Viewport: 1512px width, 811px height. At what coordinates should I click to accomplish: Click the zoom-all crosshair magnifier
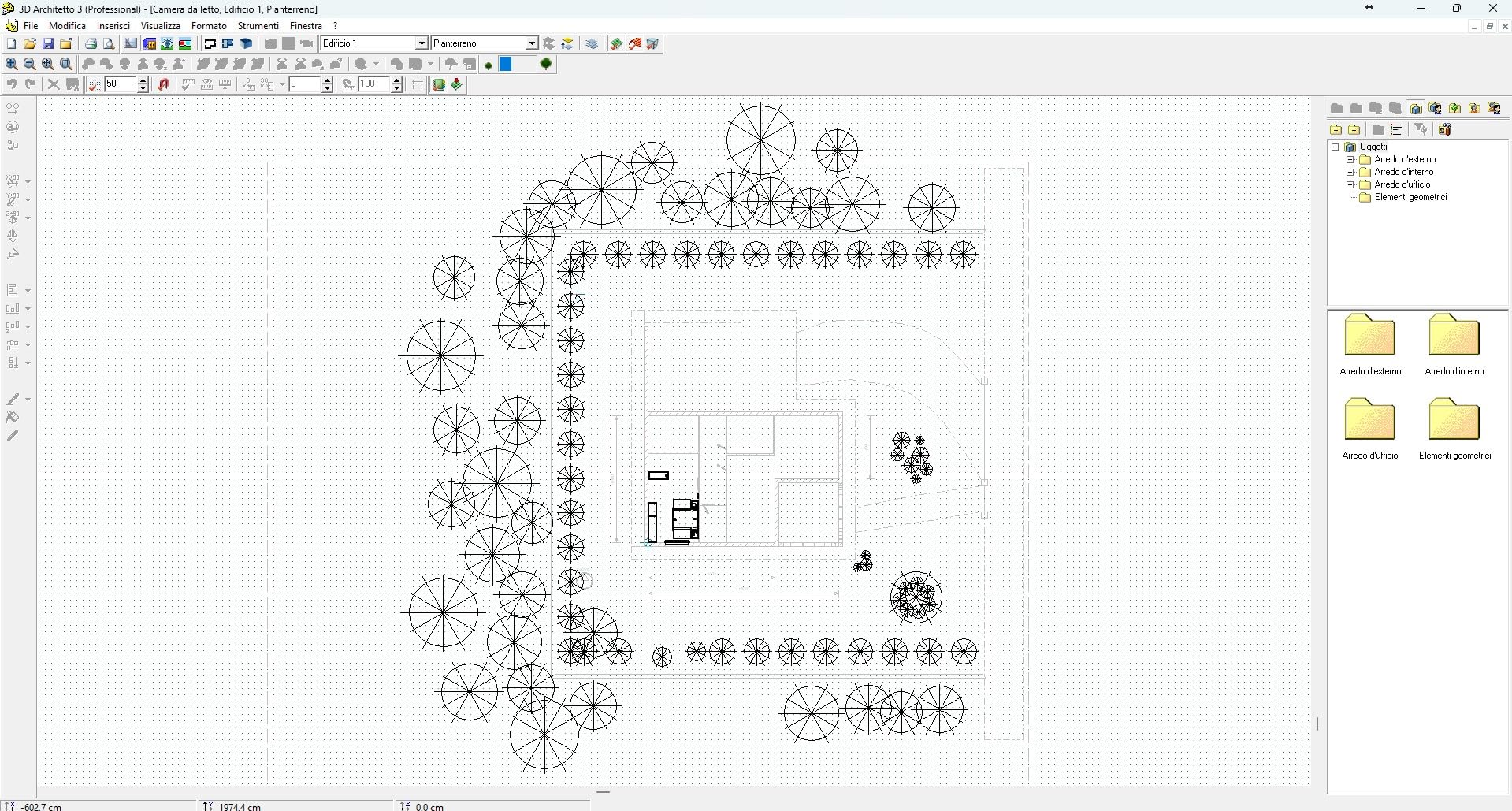[x=48, y=64]
